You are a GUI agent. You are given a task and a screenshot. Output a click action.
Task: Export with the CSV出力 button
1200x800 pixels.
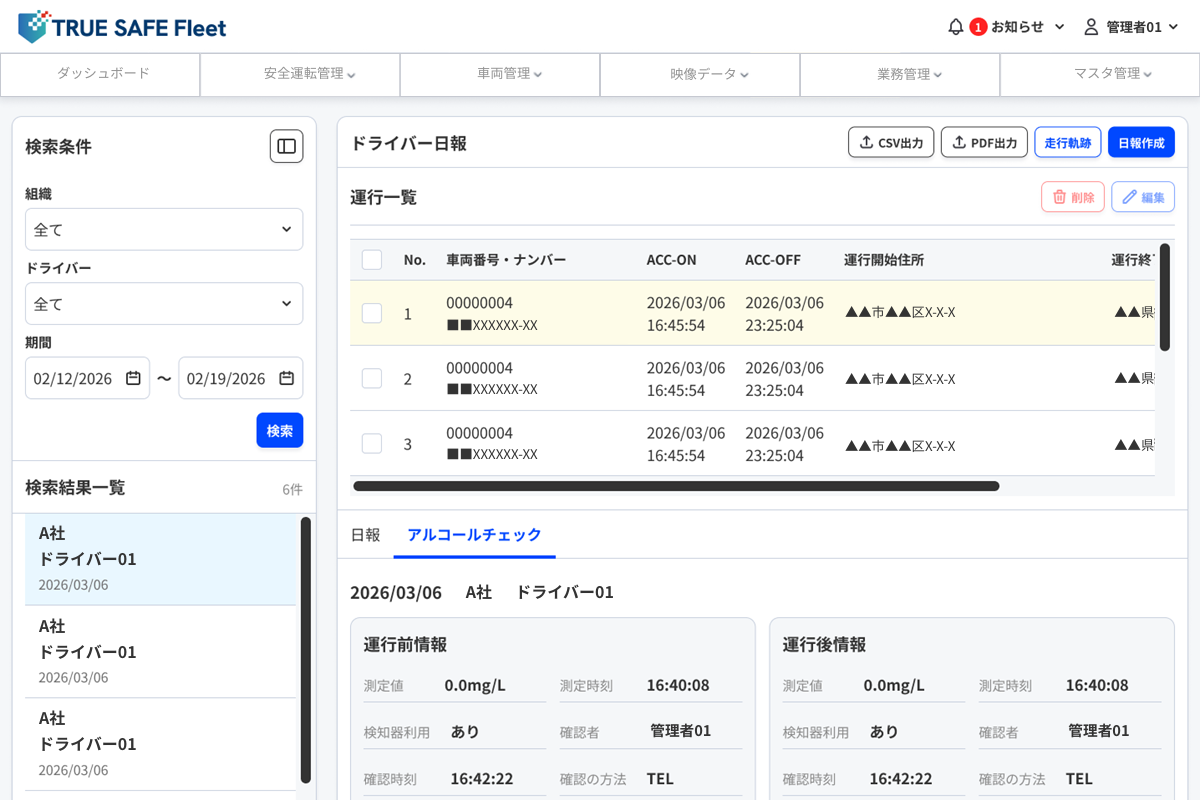891,142
